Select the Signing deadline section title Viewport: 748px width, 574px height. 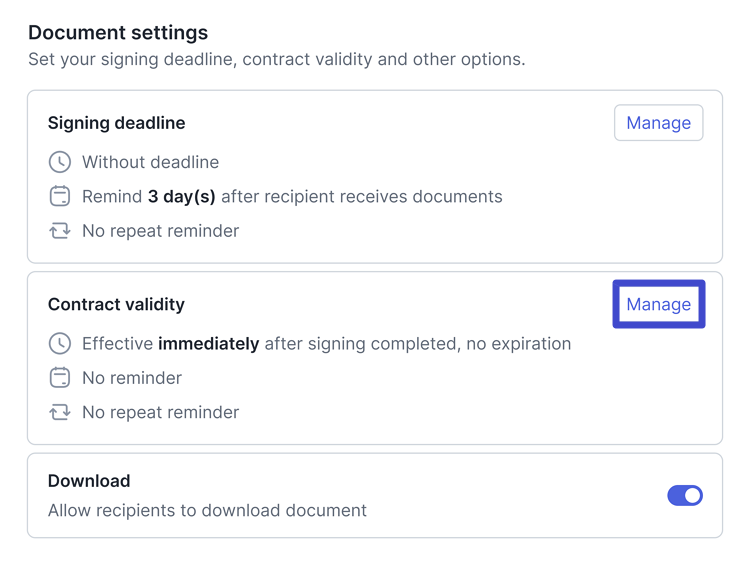(116, 123)
